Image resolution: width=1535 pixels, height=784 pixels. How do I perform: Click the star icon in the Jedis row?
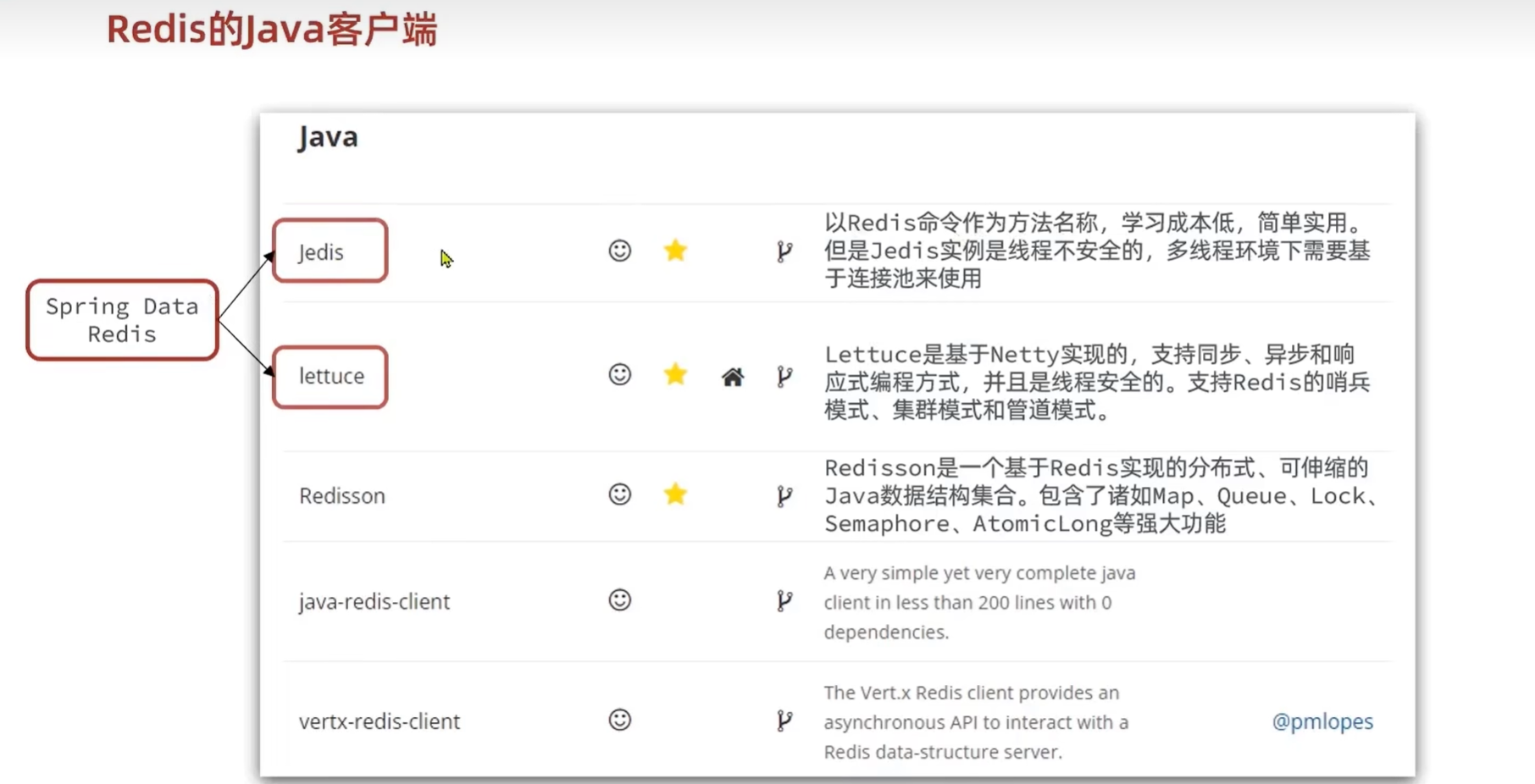[675, 251]
